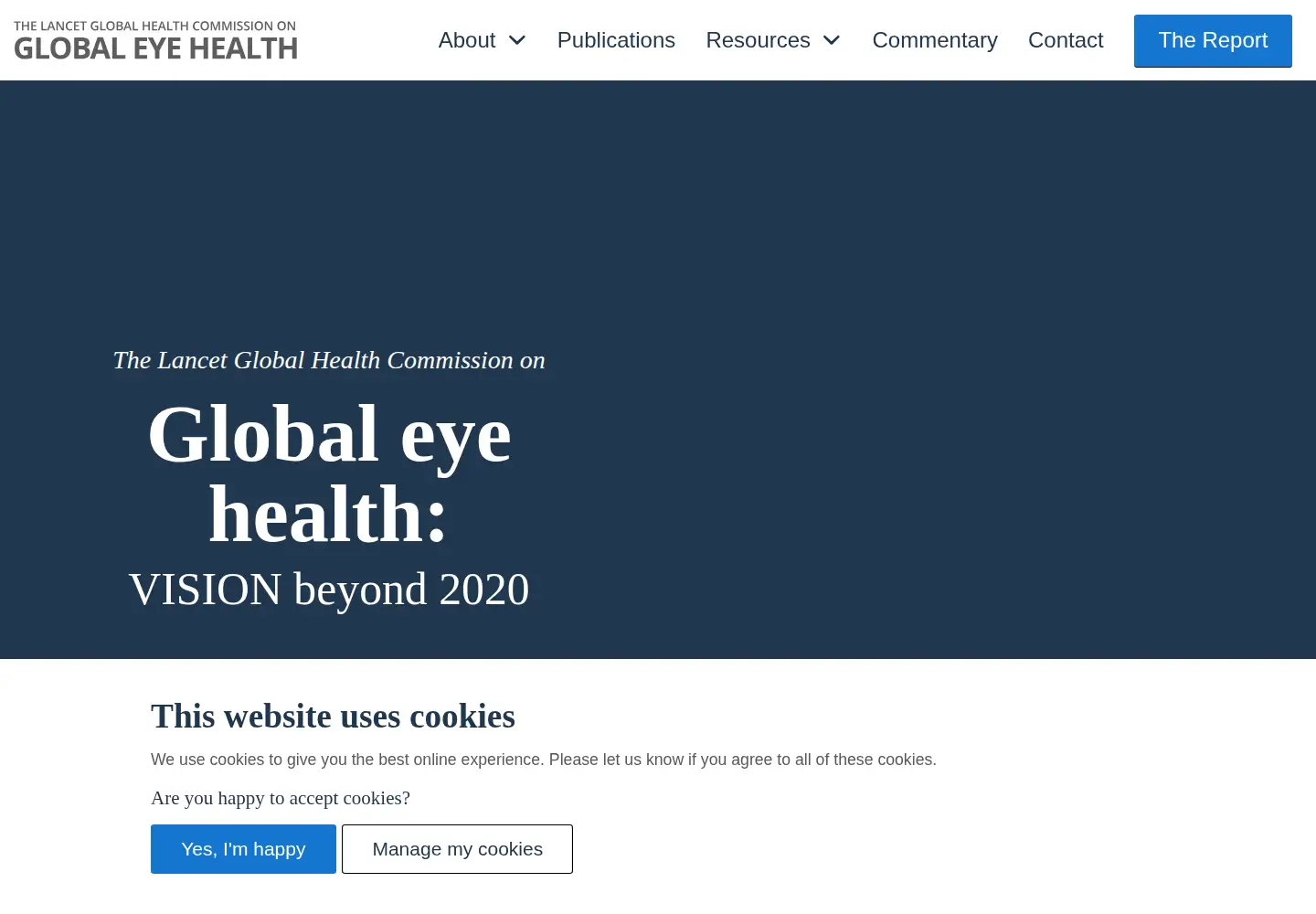Click 'Are you happy to accept cookies?' text

click(x=281, y=798)
